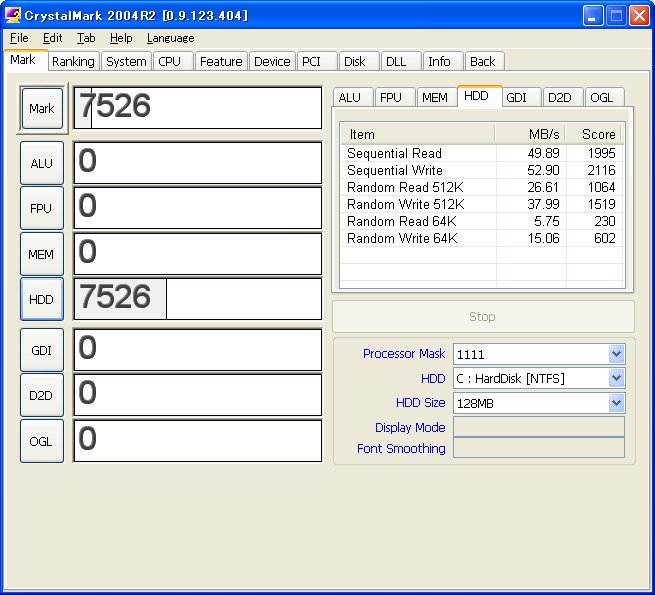Click the MB/s column header
Image resolution: width=655 pixels, height=595 pixels.
pos(531,134)
